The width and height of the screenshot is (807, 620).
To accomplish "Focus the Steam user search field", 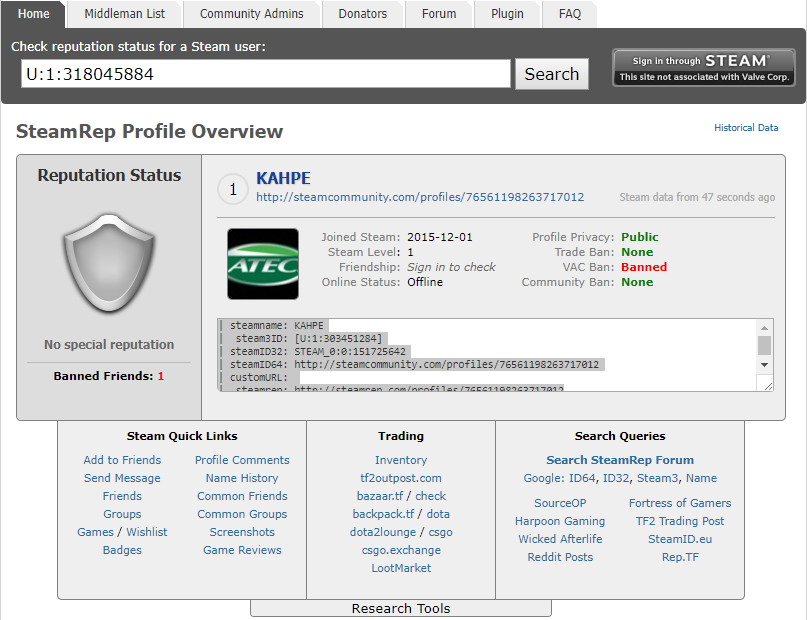I will tap(266, 74).
